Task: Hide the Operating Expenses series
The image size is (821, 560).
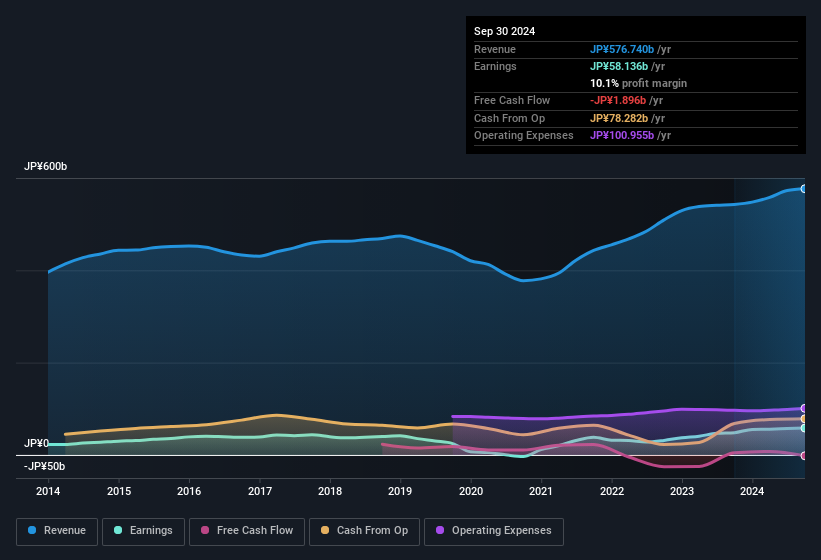Action: click(493, 530)
